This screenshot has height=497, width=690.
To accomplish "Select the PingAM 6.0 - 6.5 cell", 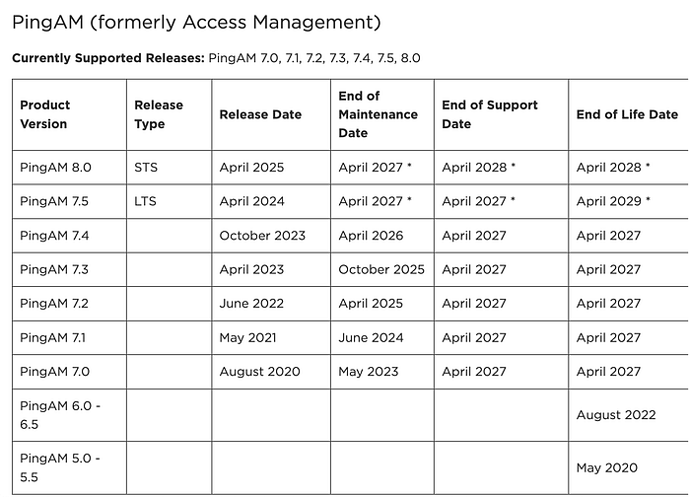I will point(60,415).
